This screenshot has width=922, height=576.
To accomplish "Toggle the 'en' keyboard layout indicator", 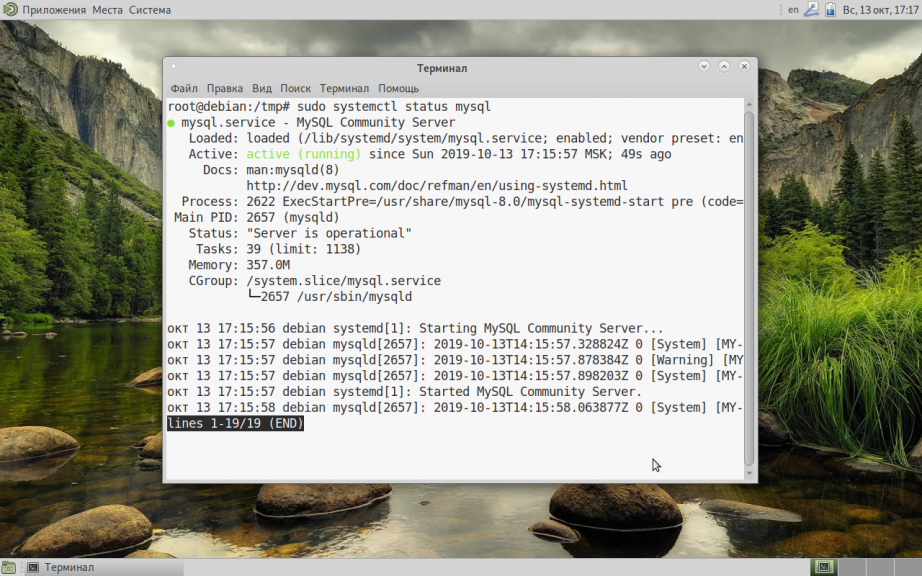I will (x=793, y=9).
